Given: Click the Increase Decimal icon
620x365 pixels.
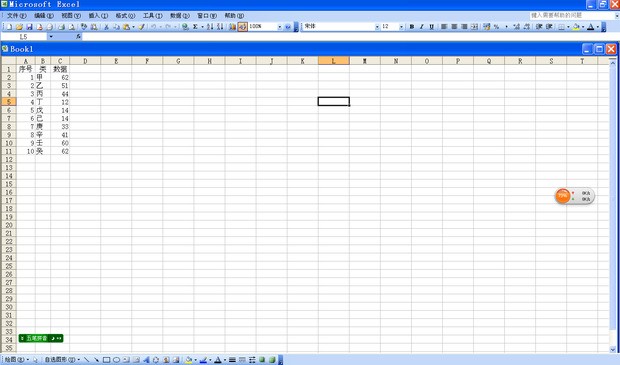Looking at the screenshot, I should click(516, 26).
